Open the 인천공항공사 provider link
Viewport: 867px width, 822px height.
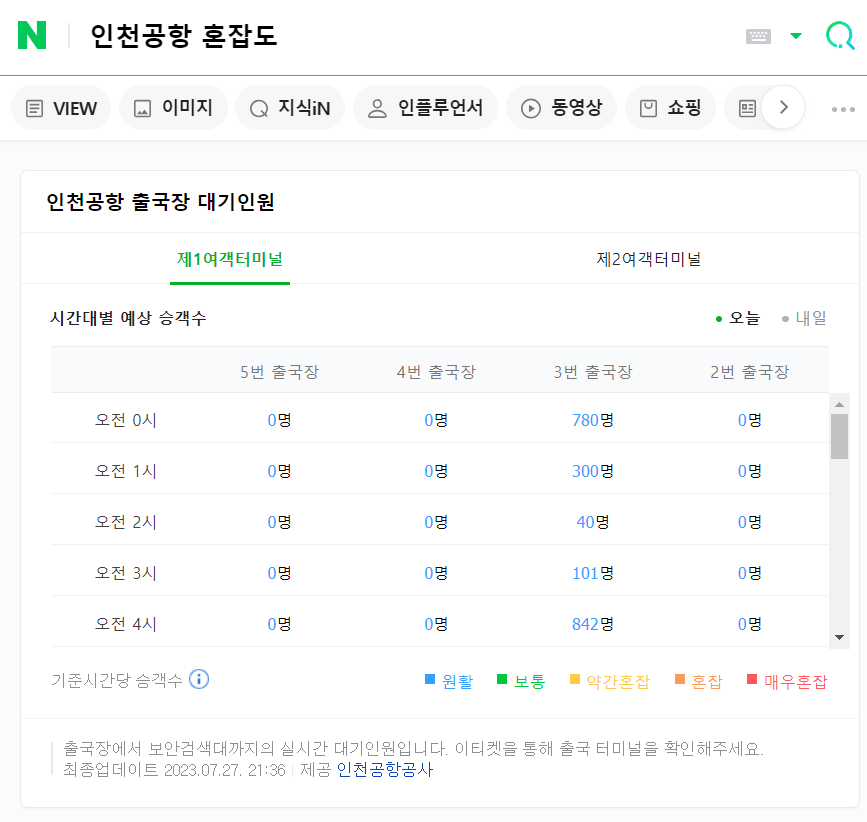(x=385, y=769)
